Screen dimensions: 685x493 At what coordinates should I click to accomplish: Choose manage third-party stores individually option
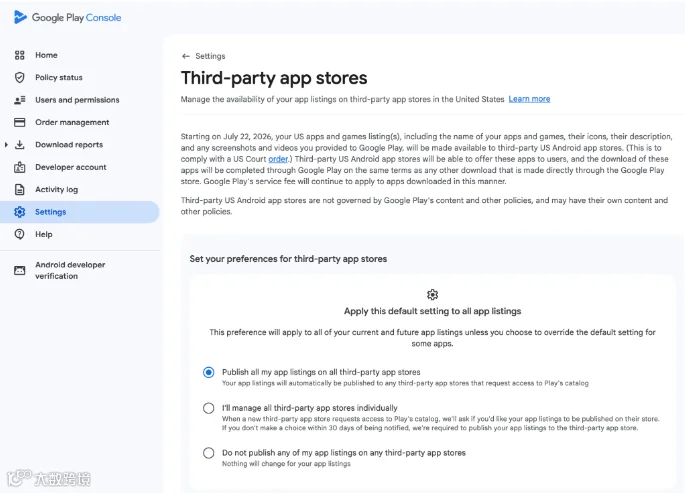[208, 408]
